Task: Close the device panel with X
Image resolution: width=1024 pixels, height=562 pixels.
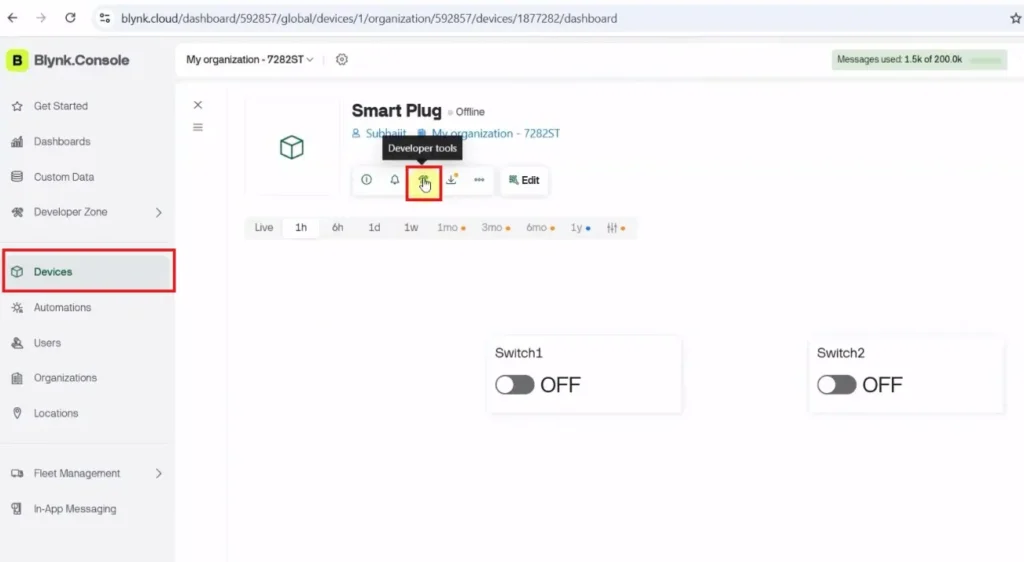Action: (x=198, y=105)
